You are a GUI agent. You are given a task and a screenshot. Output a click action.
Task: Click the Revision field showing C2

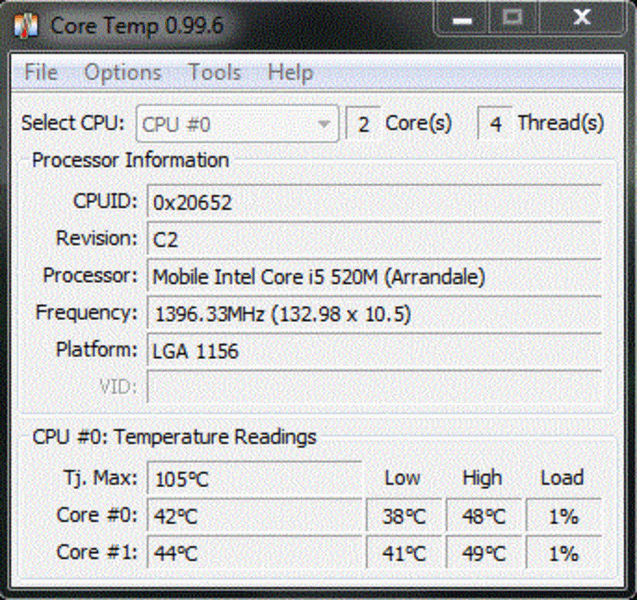click(x=374, y=239)
